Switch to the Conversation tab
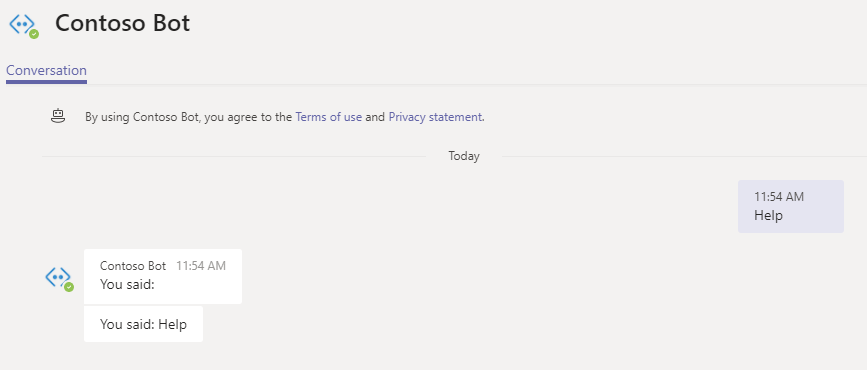This screenshot has width=867, height=370. tap(46, 71)
